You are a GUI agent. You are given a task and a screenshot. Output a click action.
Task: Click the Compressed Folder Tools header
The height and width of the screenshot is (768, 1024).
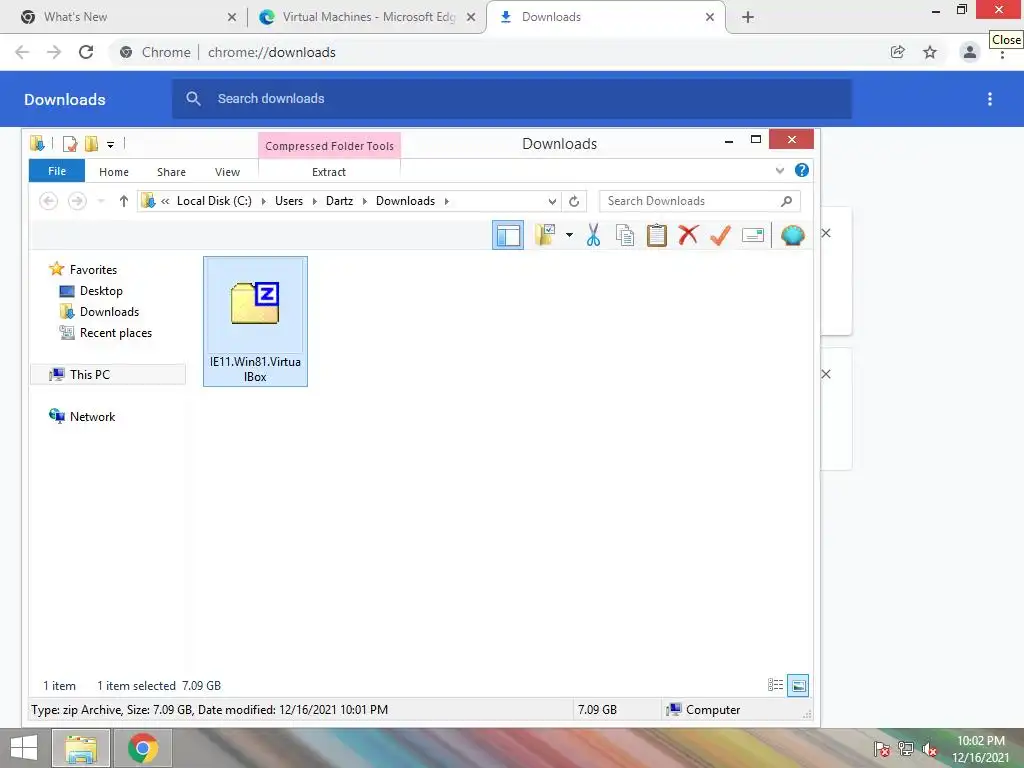(329, 146)
